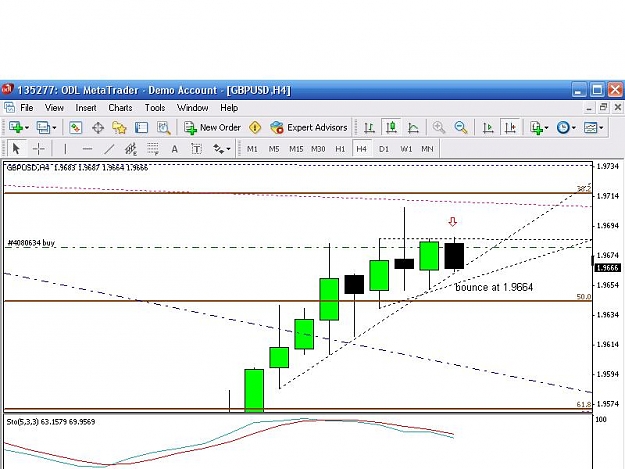Open the View menu

coord(54,108)
